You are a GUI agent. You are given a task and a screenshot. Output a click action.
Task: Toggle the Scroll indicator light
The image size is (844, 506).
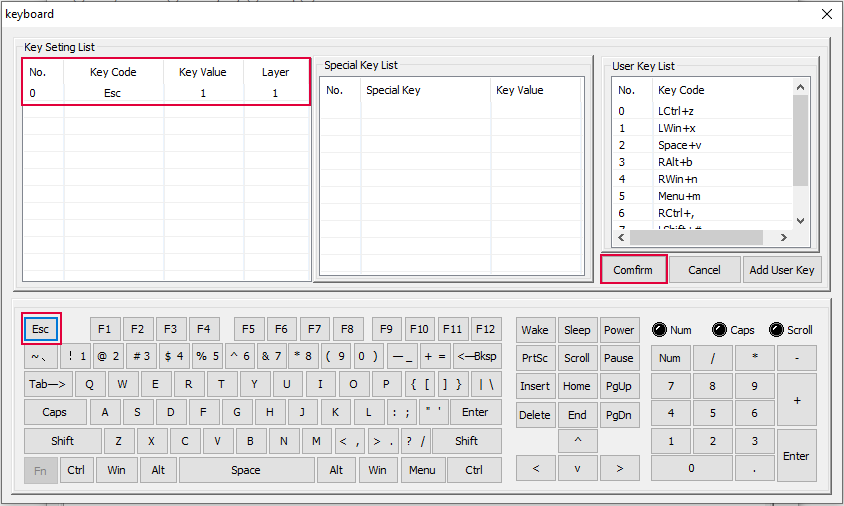[x=776, y=330]
